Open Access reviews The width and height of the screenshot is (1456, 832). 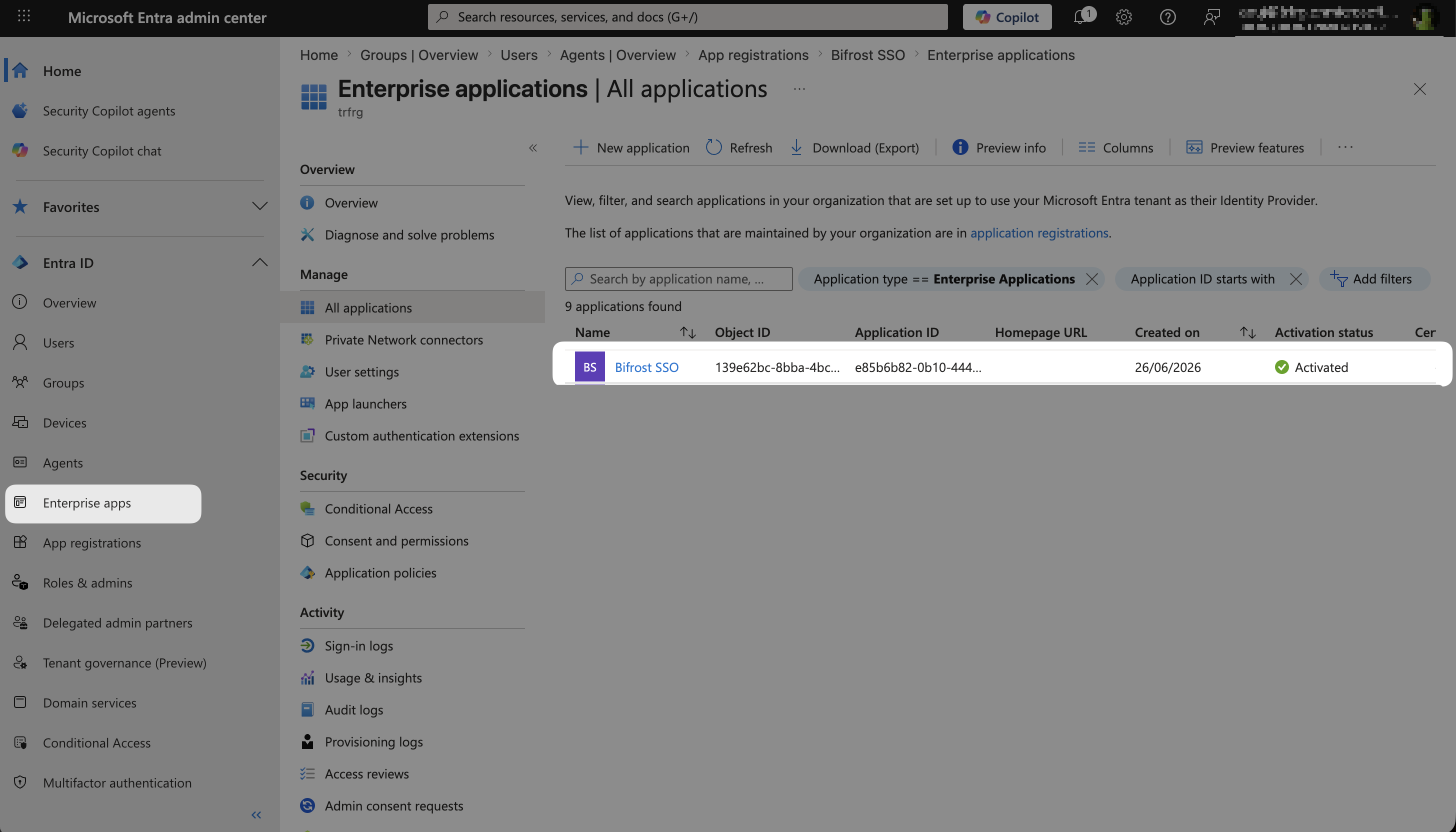click(366, 773)
